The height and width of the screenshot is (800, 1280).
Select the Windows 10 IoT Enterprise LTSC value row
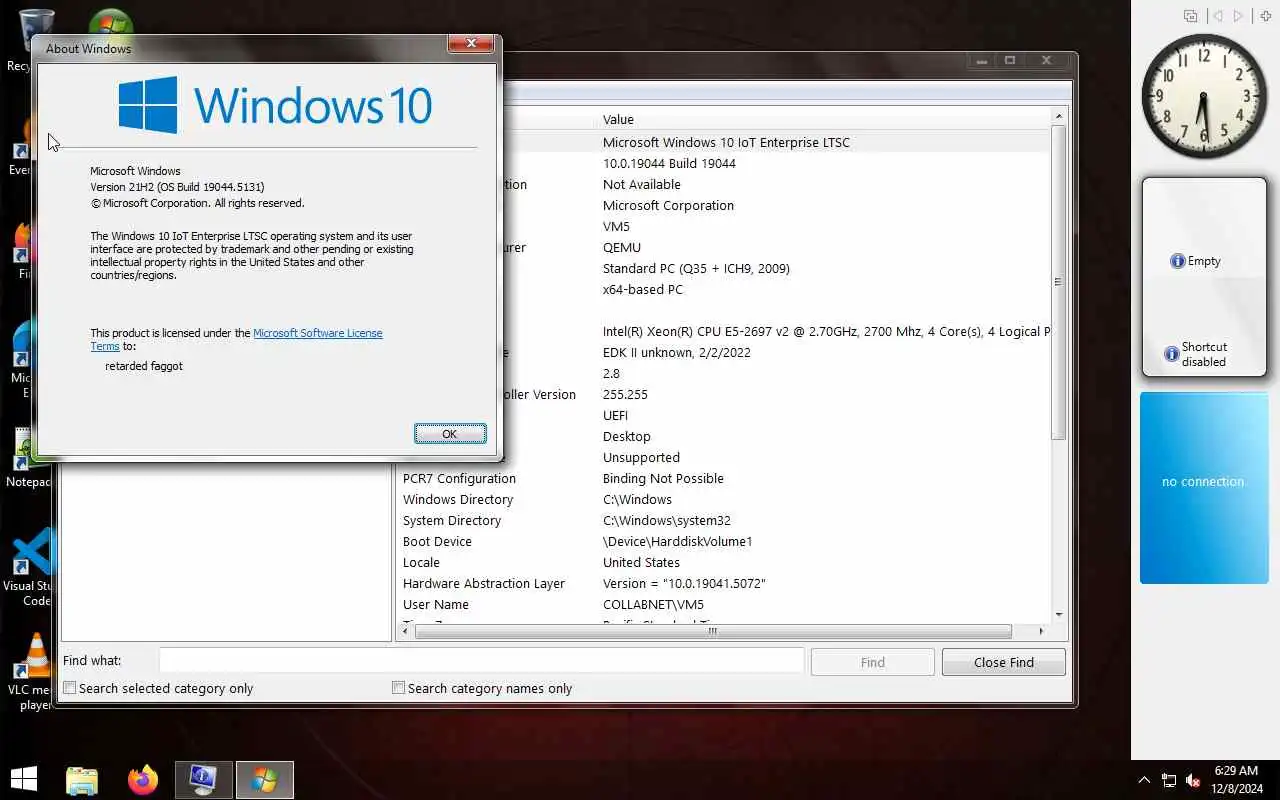point(726,142)
